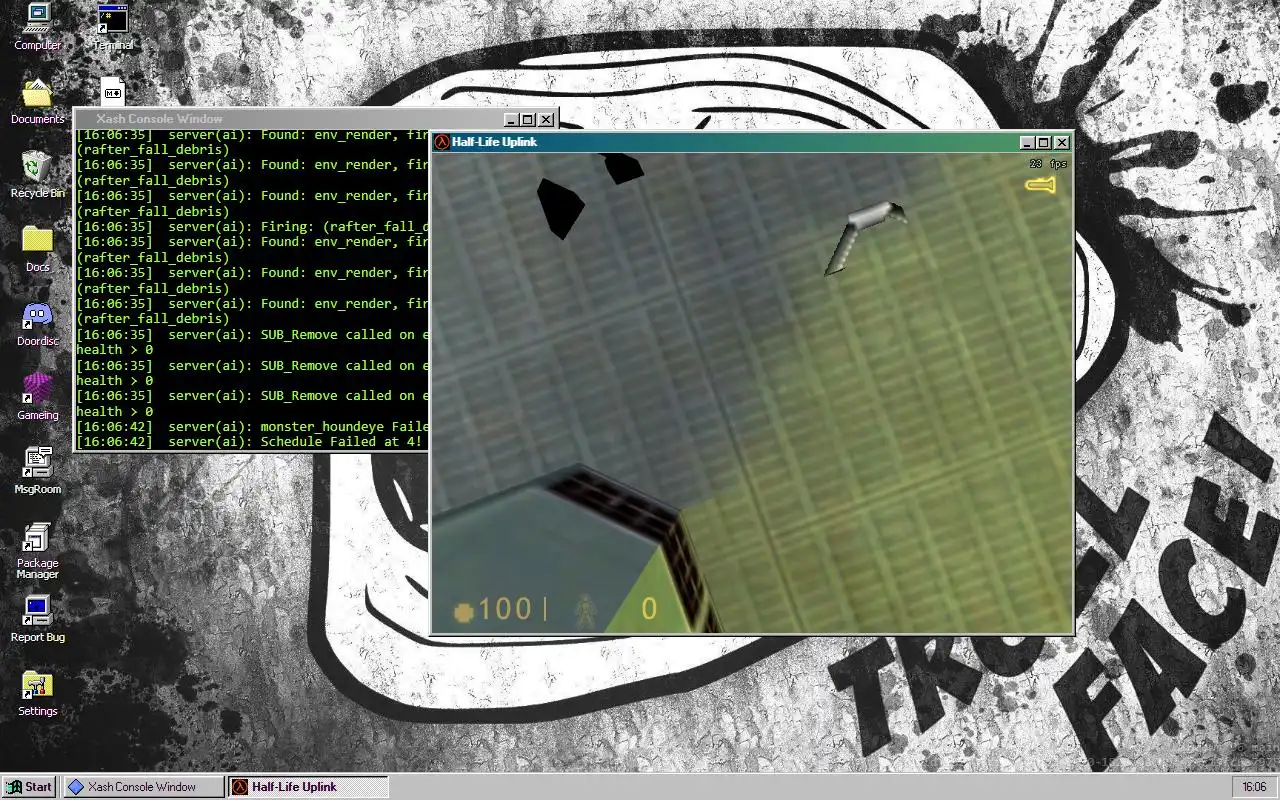Click the HEV suit armor HUD icon
Screen dimensions: 1280x800
pyautogui.click(x=585, y=610)
